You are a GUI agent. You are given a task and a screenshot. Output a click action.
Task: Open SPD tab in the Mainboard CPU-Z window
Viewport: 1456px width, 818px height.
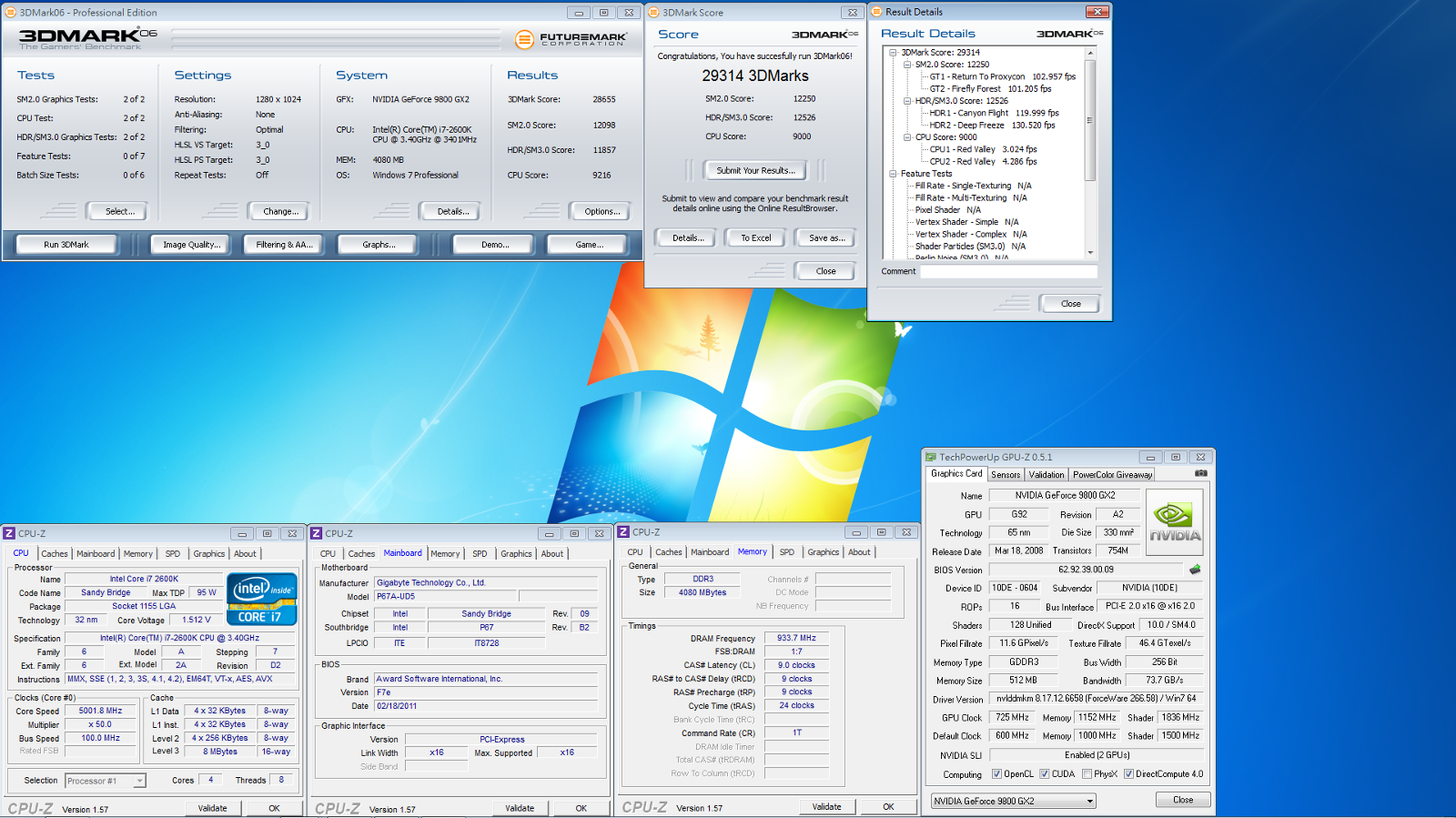[480, 554]
